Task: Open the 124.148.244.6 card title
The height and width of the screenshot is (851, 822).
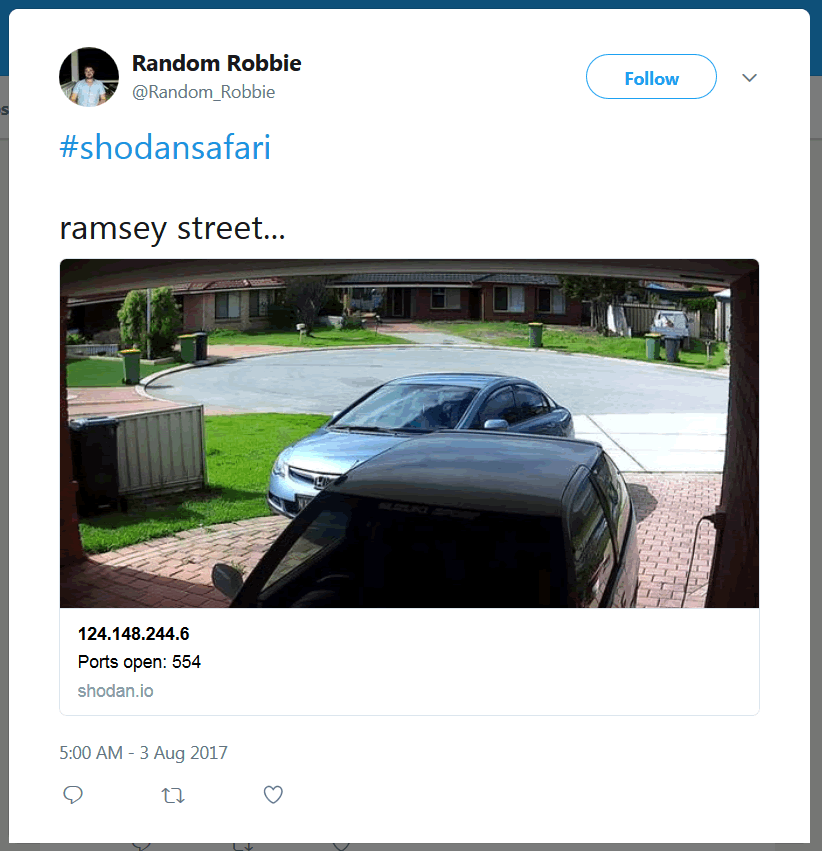Action: click(133, 633)
